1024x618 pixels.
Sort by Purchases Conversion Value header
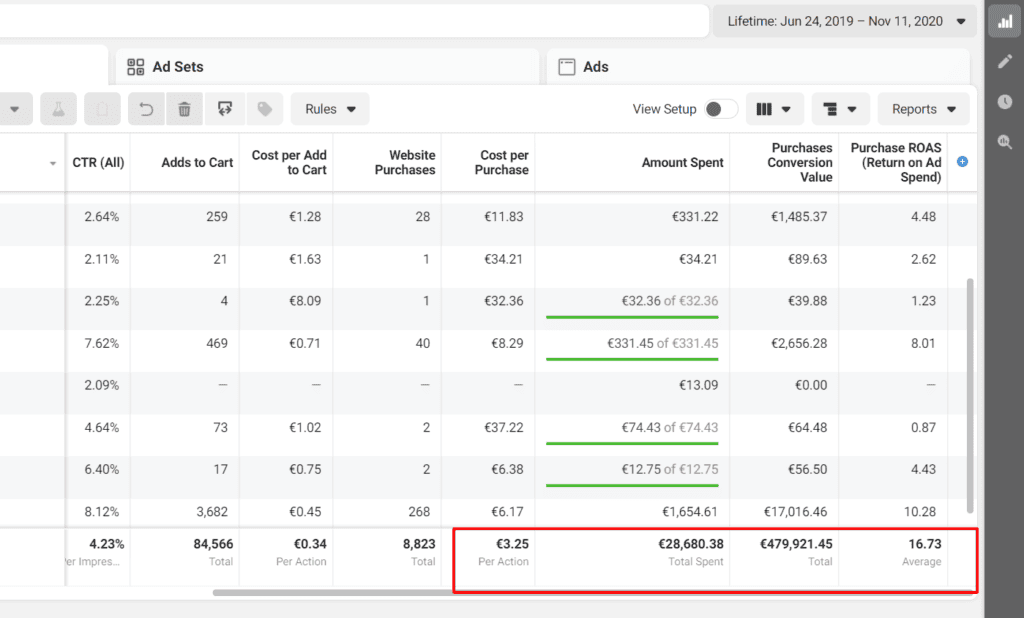(x=800, y=163)
